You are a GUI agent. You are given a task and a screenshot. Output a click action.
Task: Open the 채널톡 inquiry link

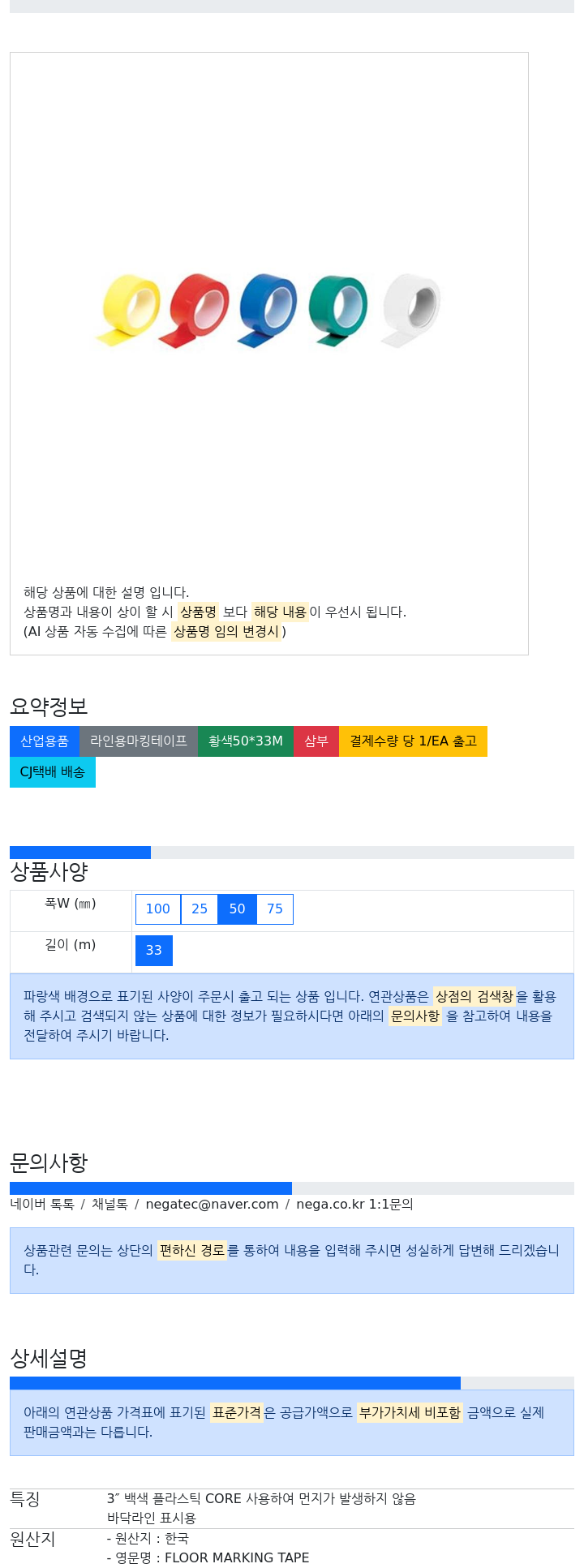coord(109,1205)
